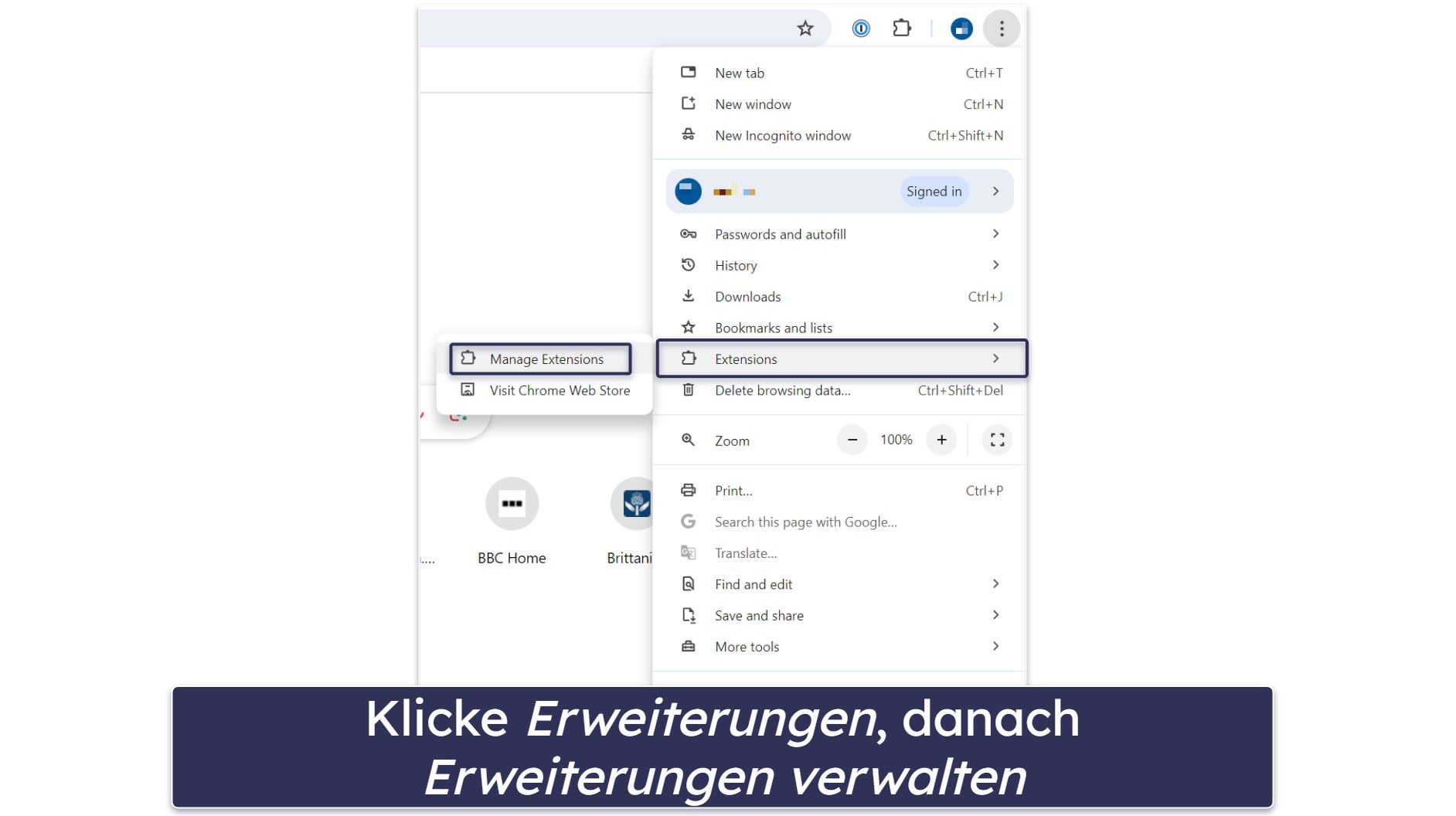Choose Print from the menu
Image resolution: width=1456 pixels, height=816 pixels.
[x=839, y=491]
